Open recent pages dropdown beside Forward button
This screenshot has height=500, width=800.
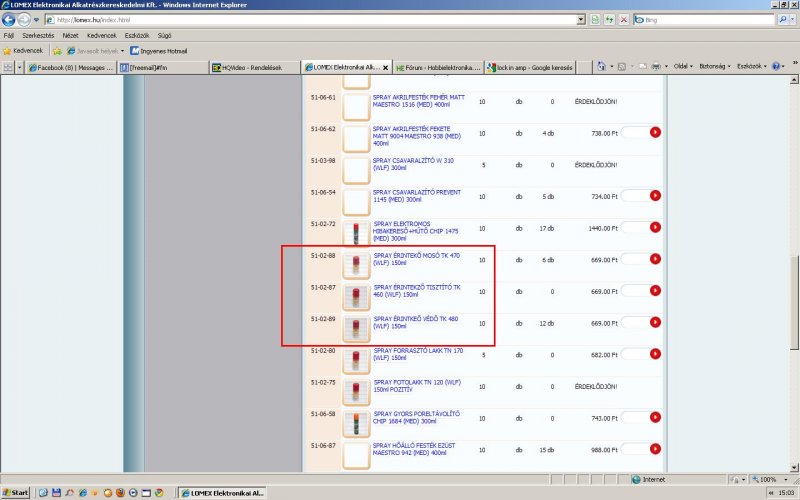tap(36, 20)
